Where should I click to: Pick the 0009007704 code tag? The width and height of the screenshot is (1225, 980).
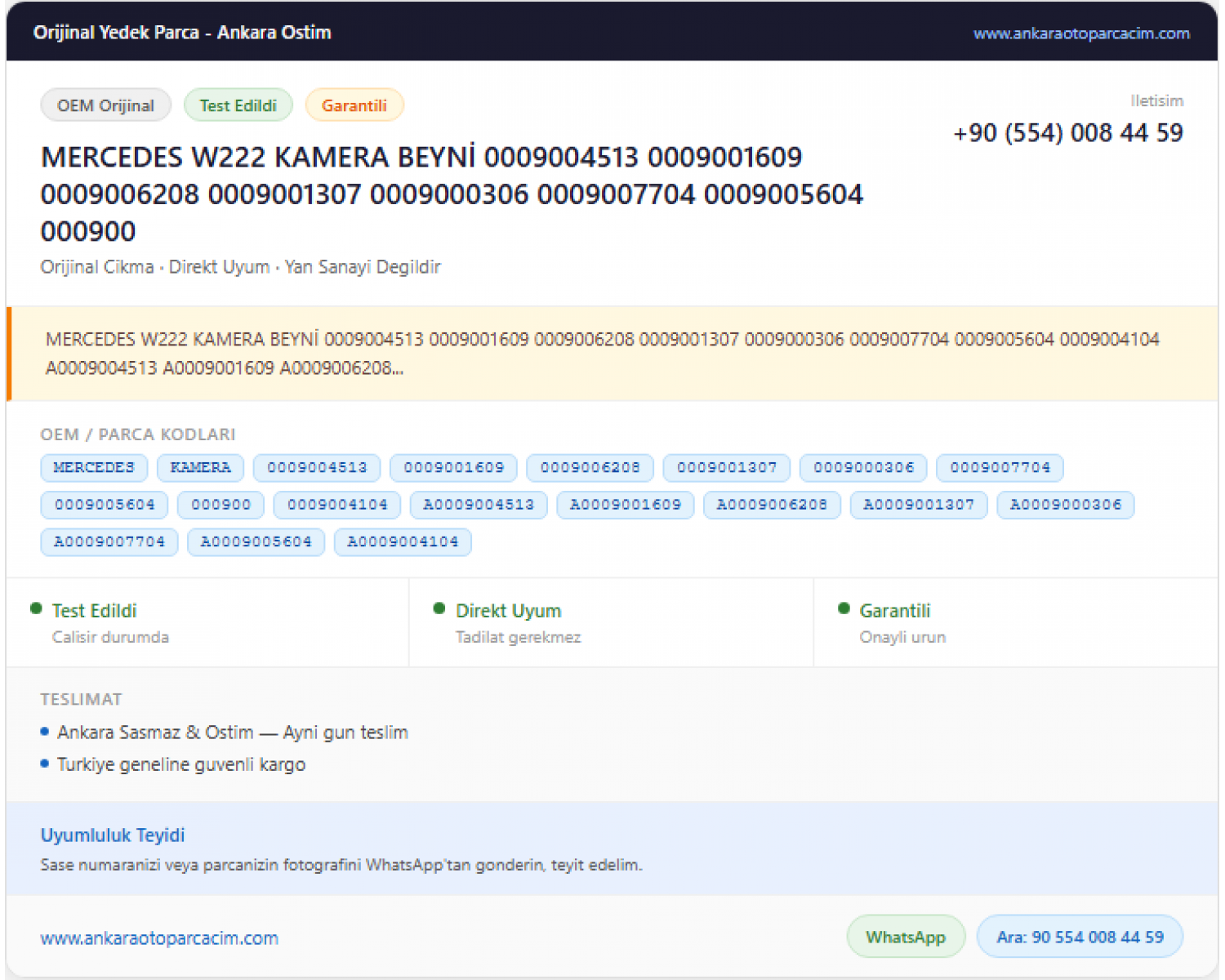tap(1000, 468)
